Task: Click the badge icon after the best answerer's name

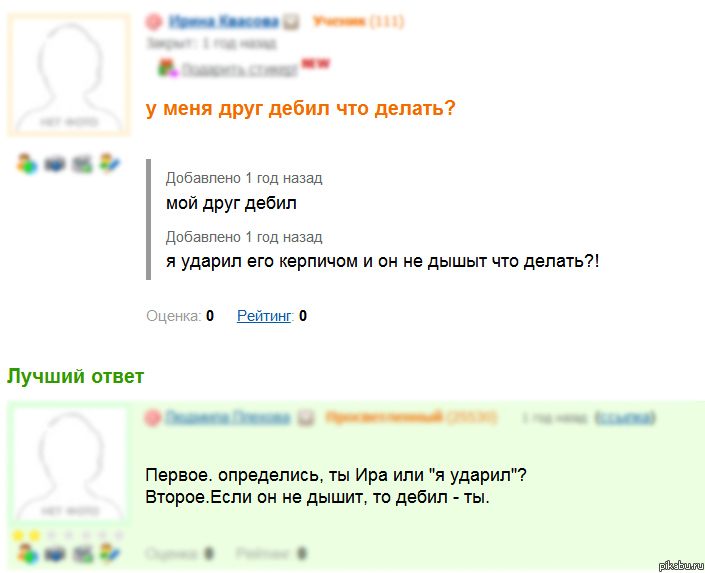Action: pyautogui.click(x=307, y=417)
